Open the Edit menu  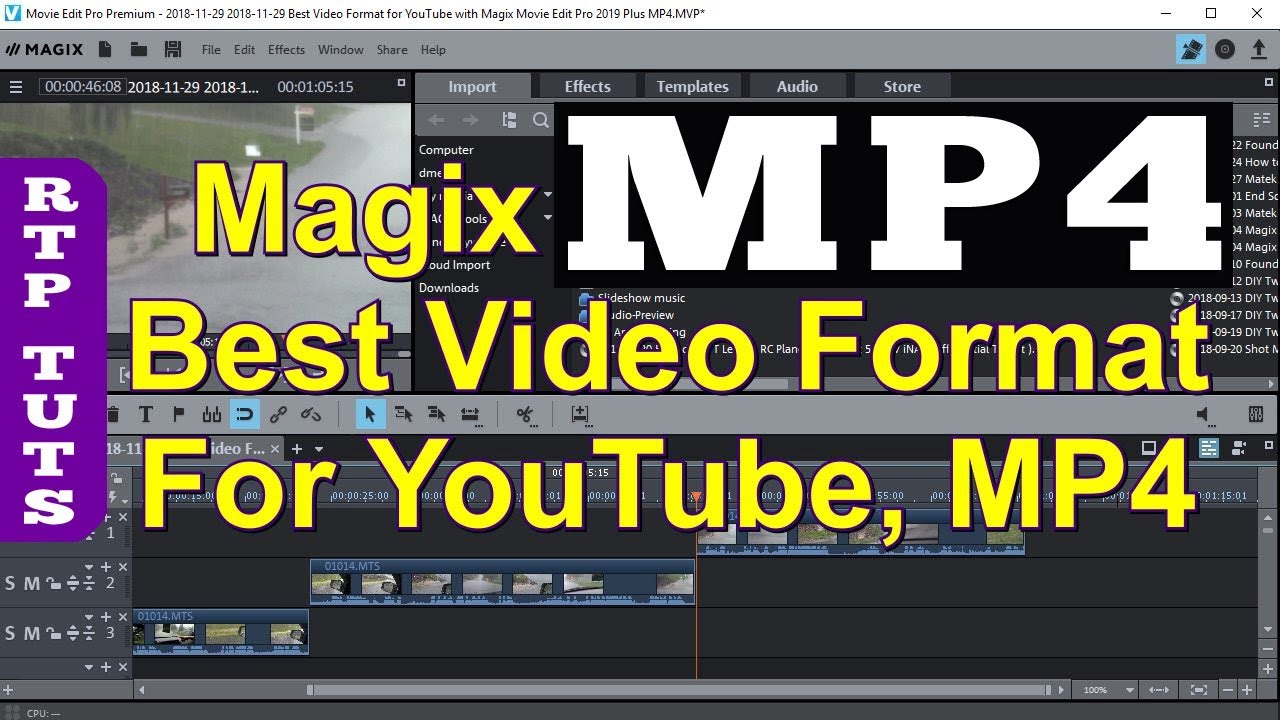click(x=245, y=49)
